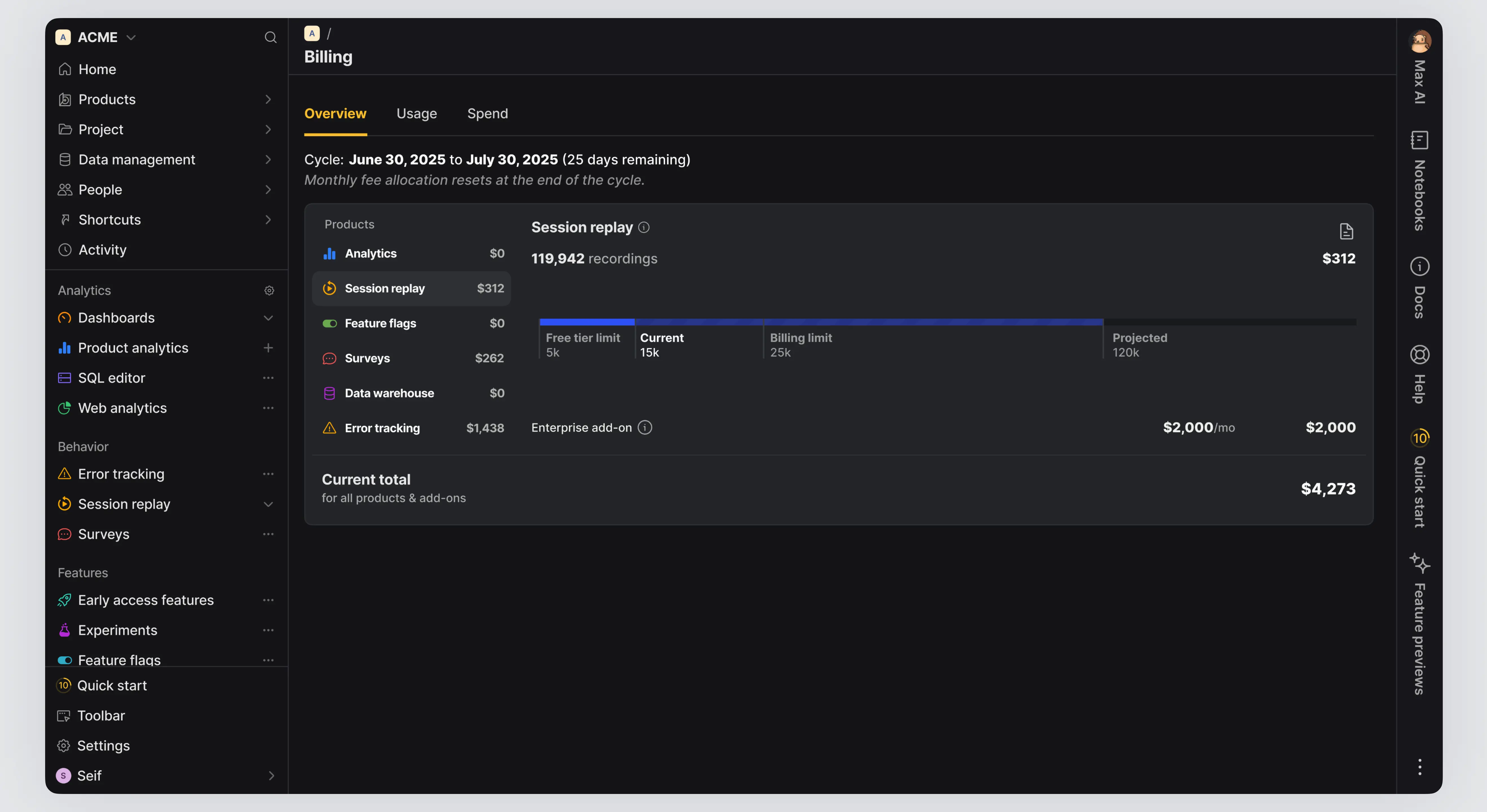Add new Product analytics insight plus

point(268,348)
